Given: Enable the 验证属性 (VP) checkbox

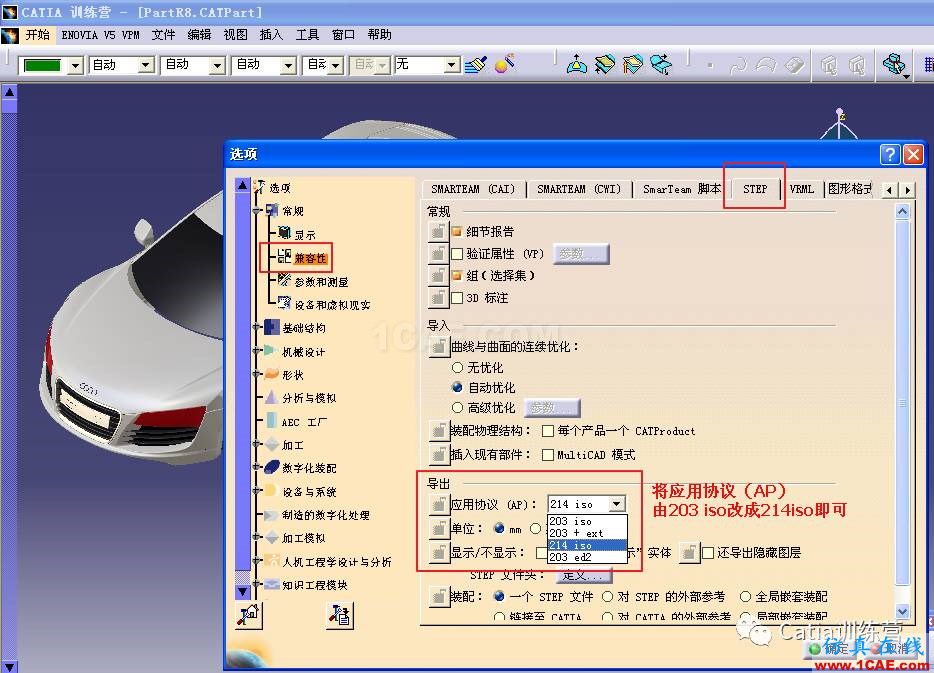Looking at the screenshot, I should pyautogui.click(x=457, y=254).
